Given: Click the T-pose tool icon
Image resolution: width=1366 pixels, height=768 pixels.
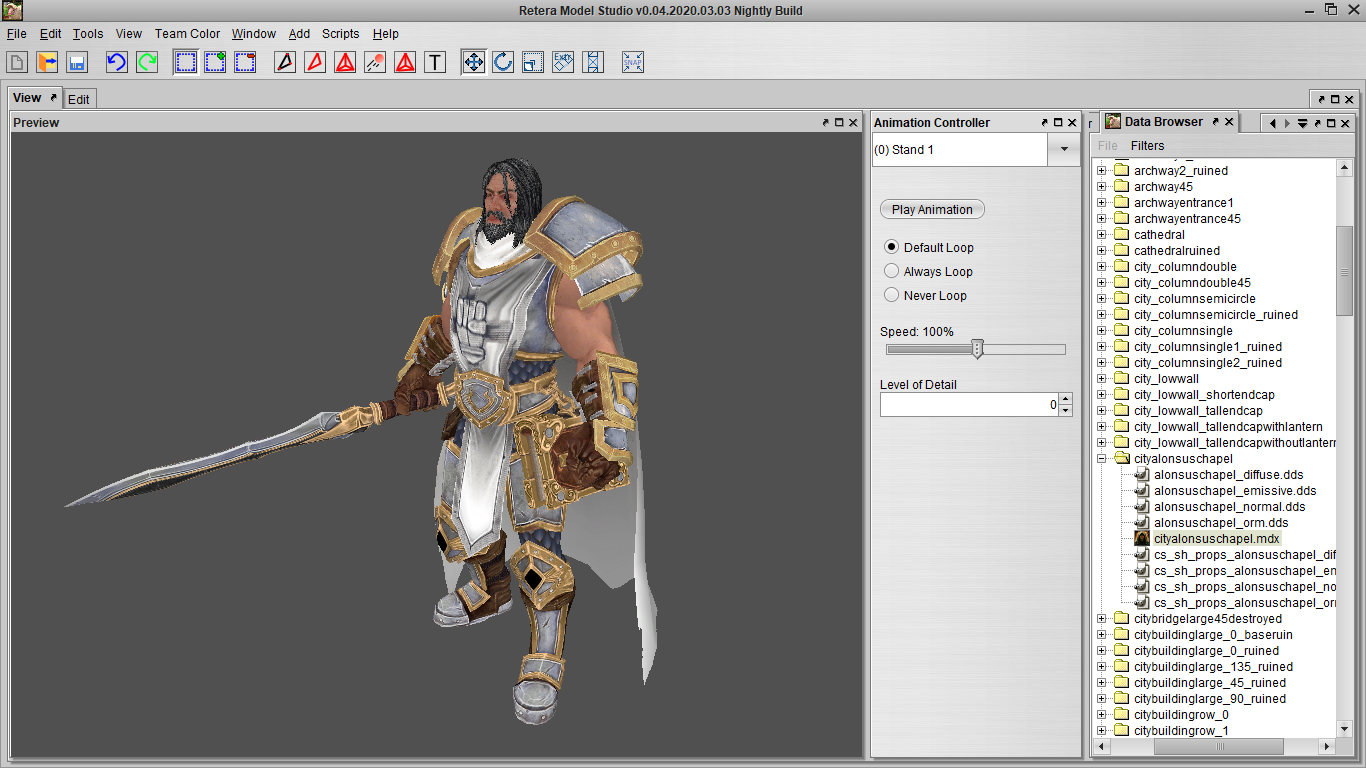Looking at the screenshot, I should (435, 62).
